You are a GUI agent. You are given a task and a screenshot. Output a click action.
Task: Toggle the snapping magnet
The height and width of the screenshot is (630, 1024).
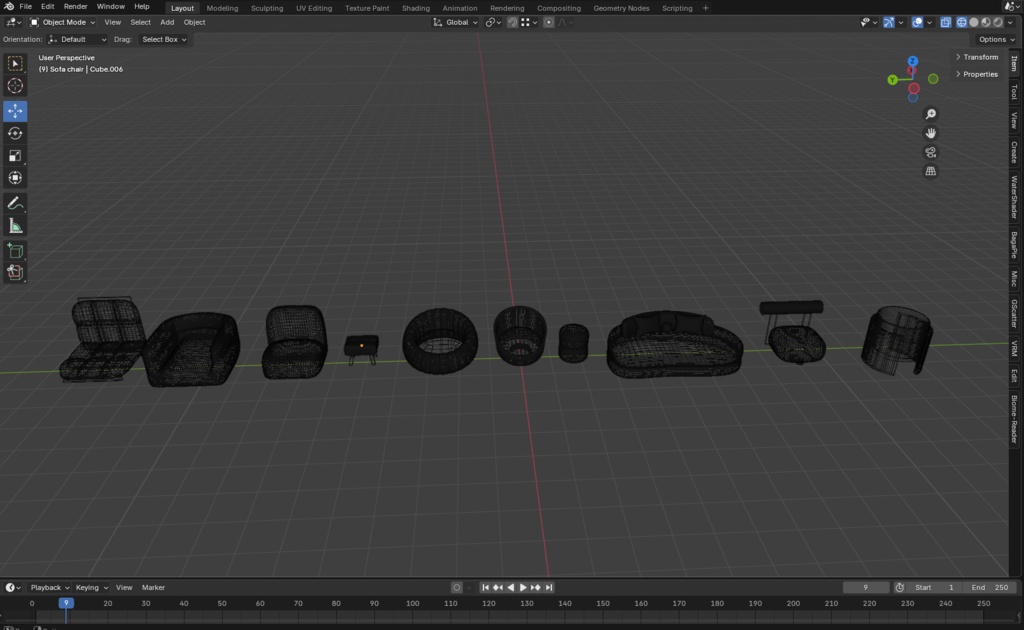coord(513,22)
